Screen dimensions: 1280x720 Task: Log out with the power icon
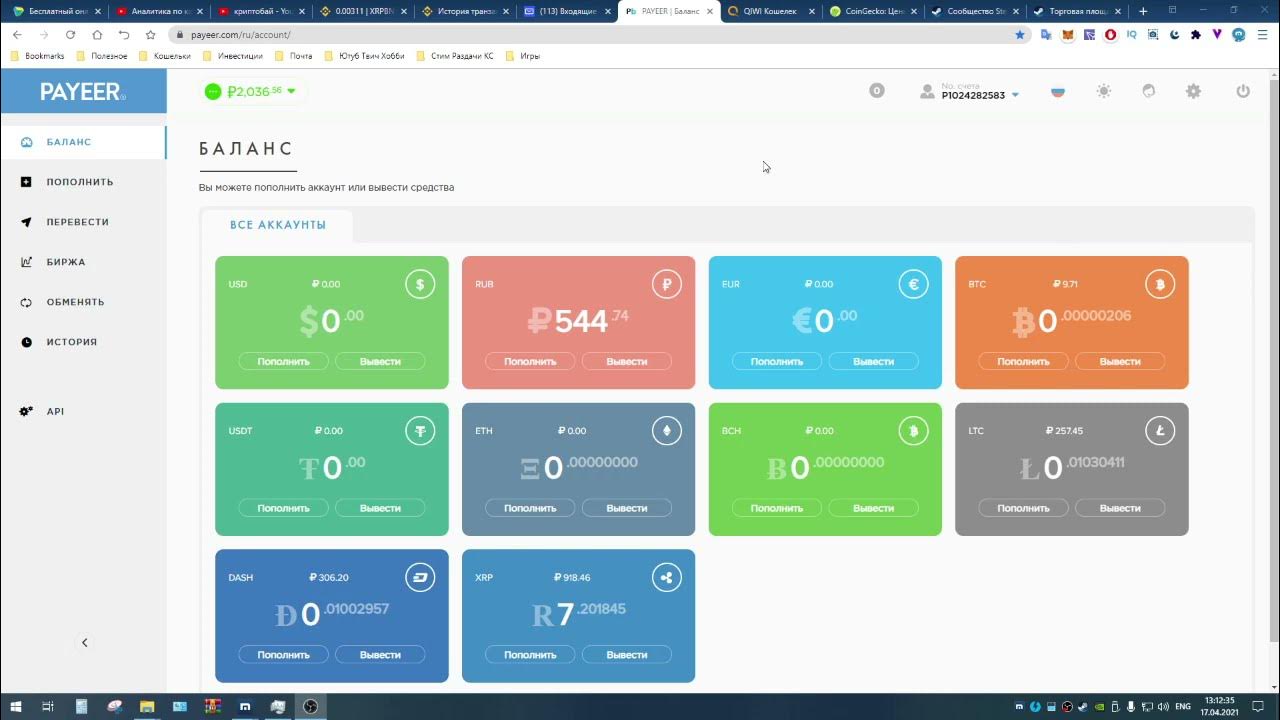[1243, 91]
